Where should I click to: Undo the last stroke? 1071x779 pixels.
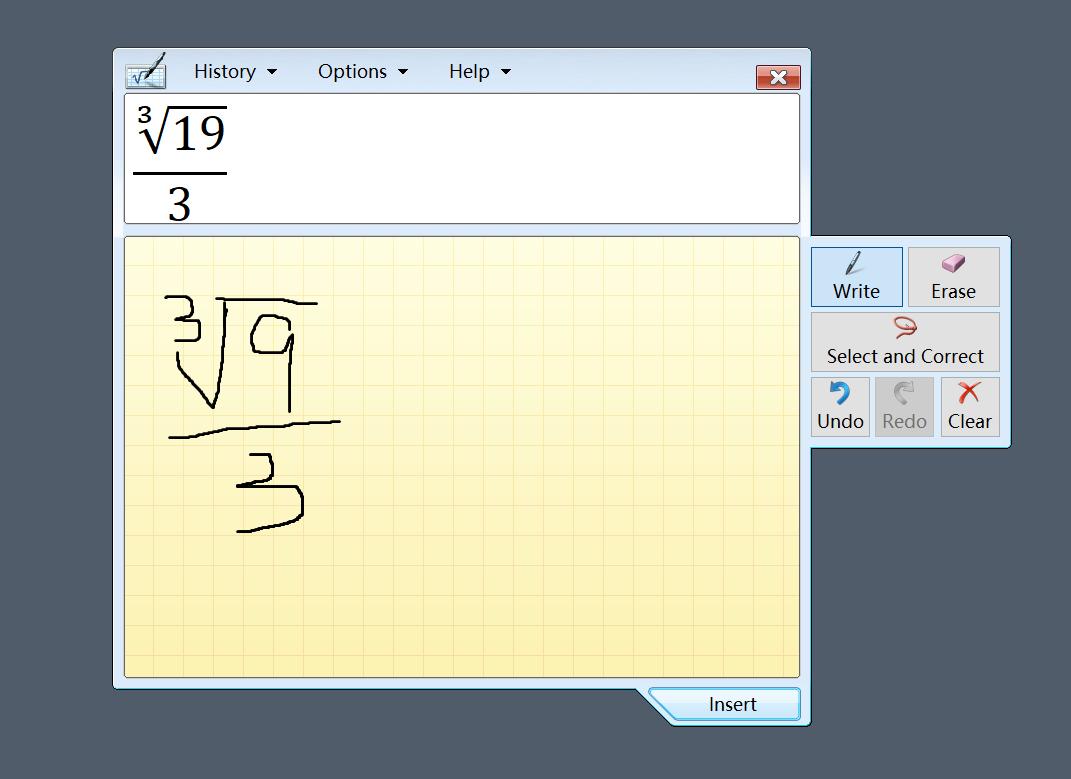point(838,407)
